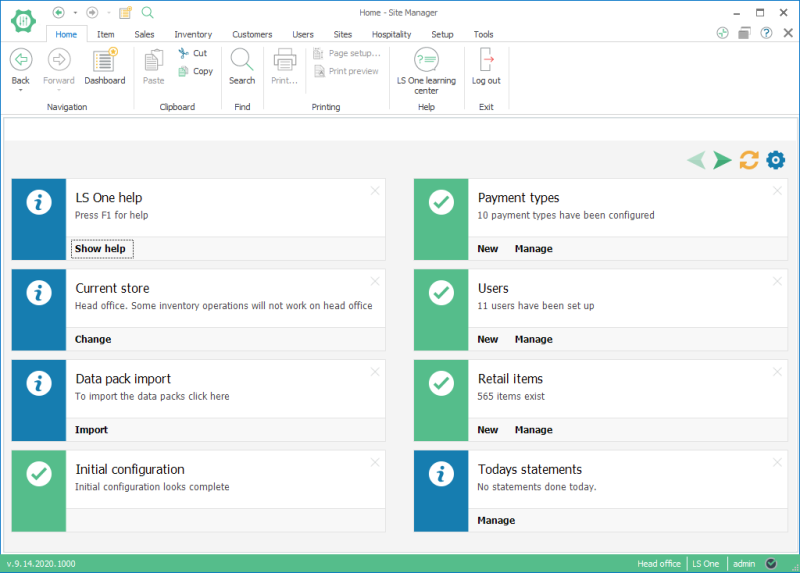
Task: Click the LS One application logo
Action: click(x=23, y=21)
